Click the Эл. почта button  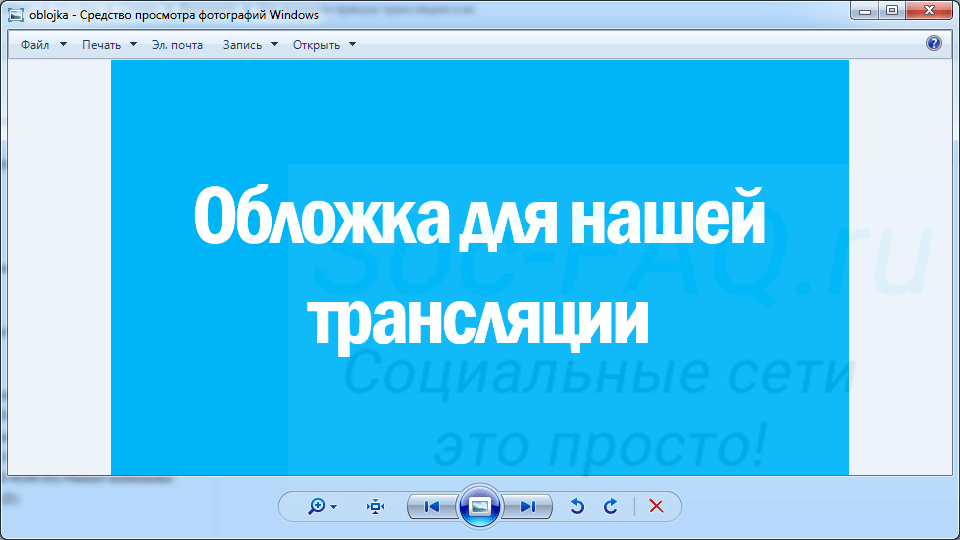pyautogui.click(x=177, y=45)
